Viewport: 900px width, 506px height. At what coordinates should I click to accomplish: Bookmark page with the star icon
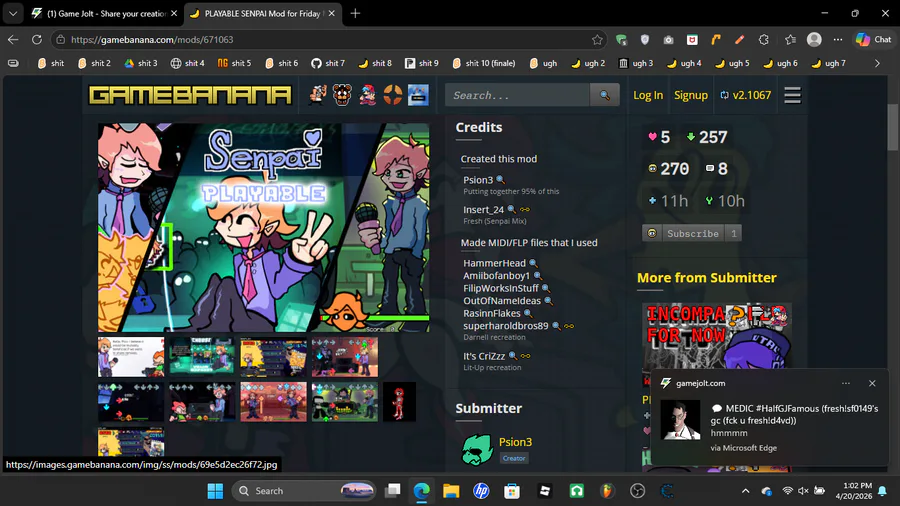click(x=597, y=40)
